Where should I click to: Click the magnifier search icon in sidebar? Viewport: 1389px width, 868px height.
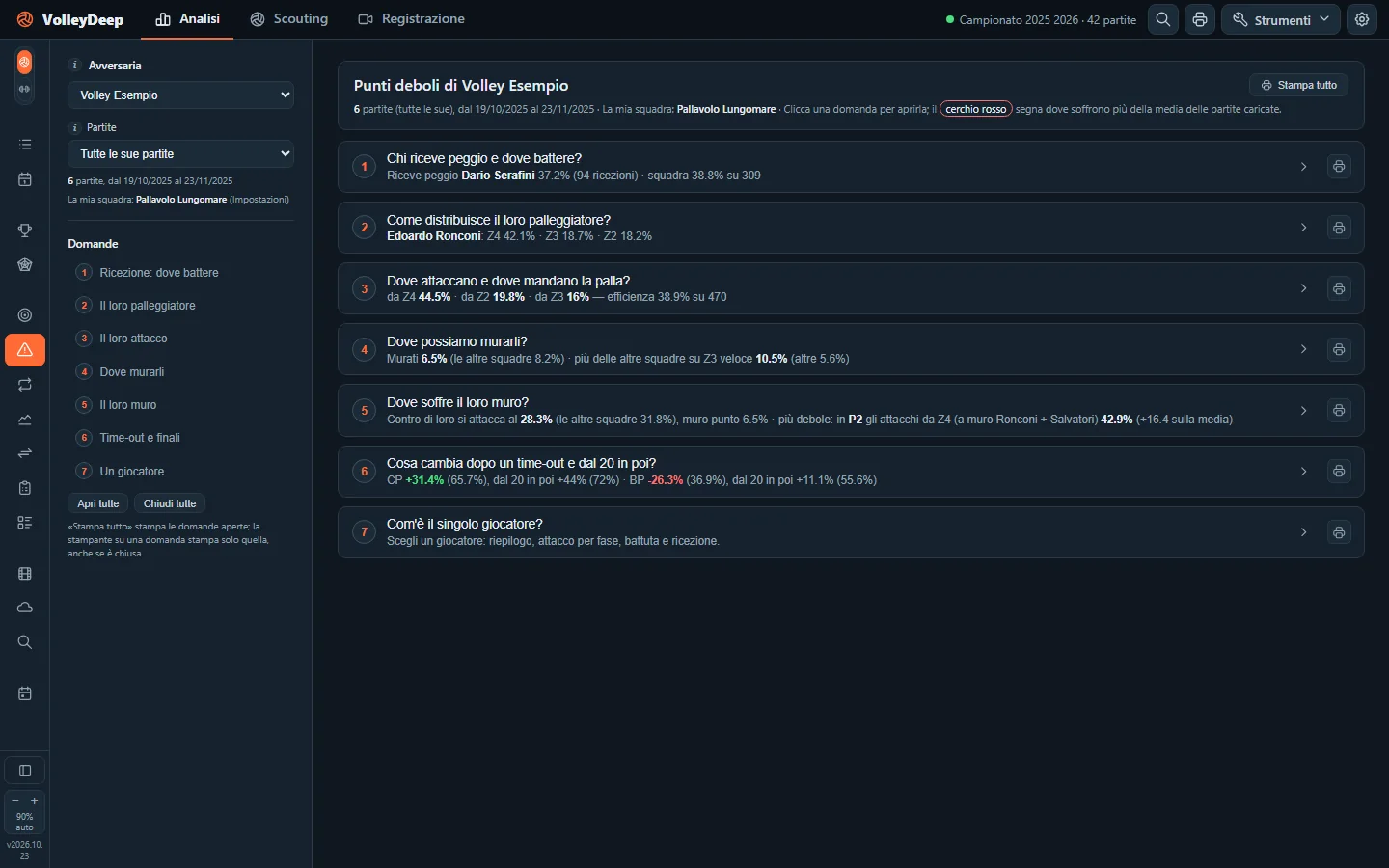25,642
